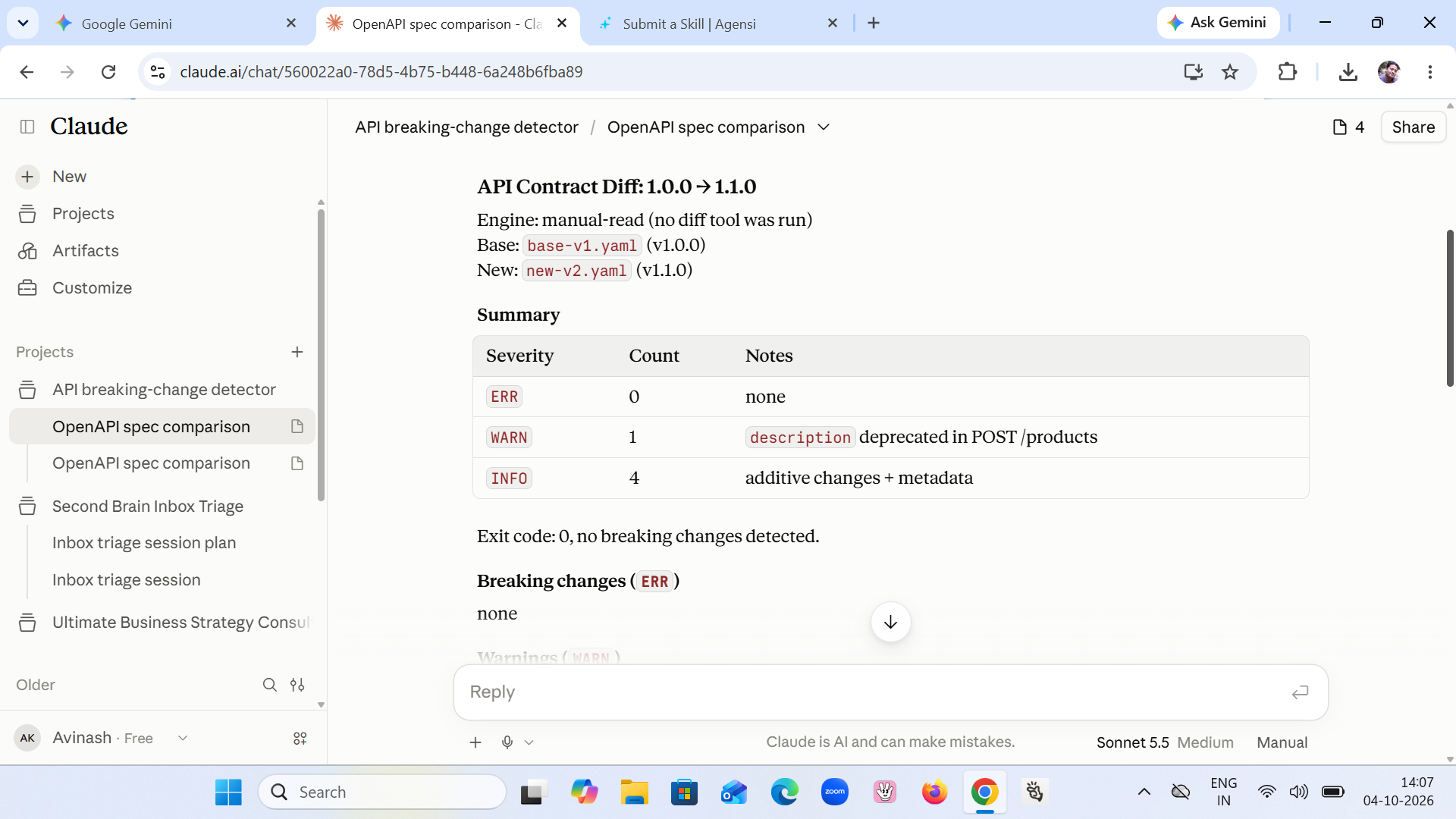Open the Manual mode selector
The height and width of the screenshot is (819, 1456).
click(x=1282, y=743)
